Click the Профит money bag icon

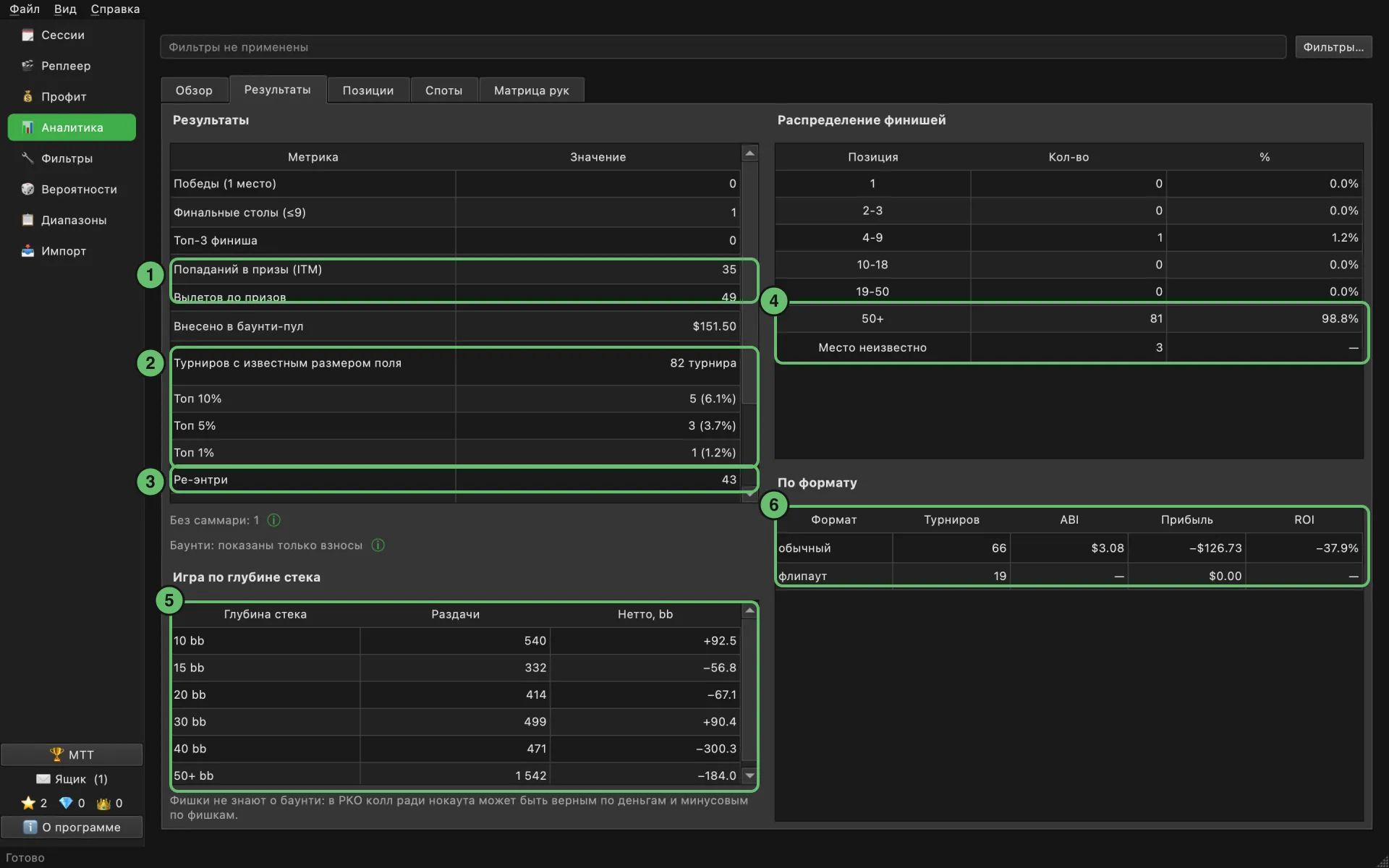tap(27, 97)
